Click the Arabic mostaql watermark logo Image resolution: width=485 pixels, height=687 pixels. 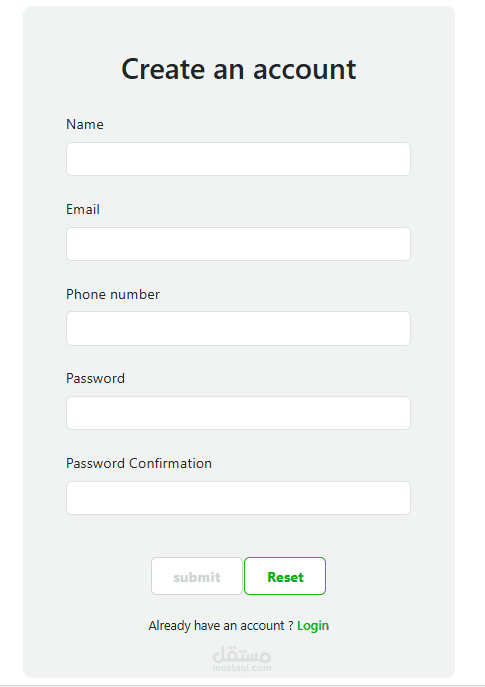coord(242,655)
